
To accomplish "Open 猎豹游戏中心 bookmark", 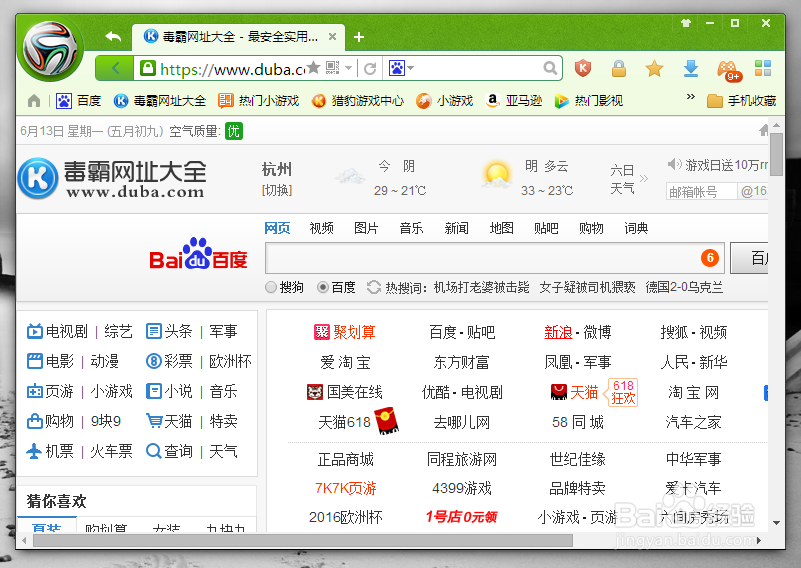I will click(358, 101).
